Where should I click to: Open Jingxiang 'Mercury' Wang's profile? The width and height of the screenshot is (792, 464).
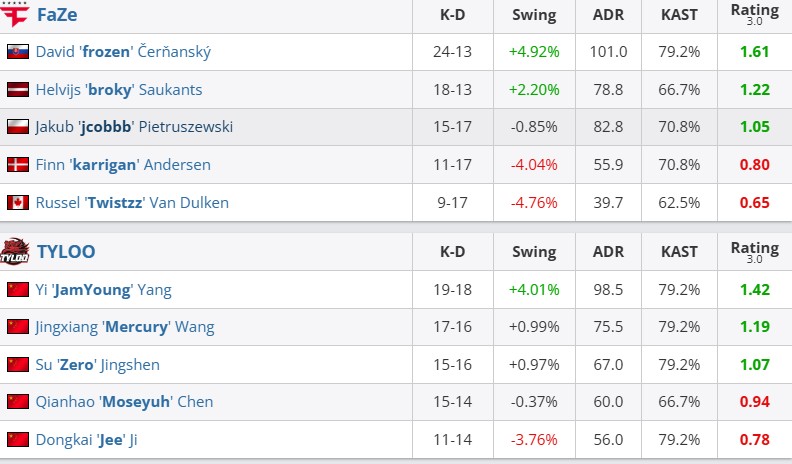124,327
